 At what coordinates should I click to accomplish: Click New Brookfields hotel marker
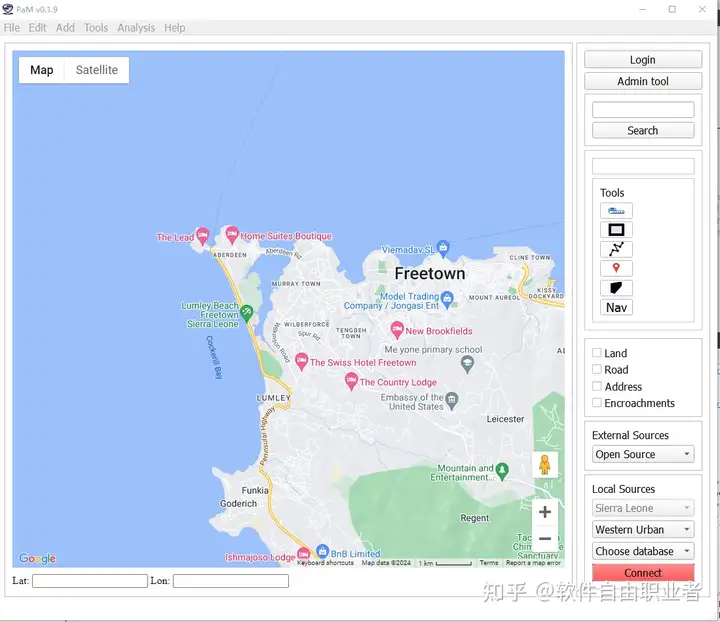[397, 330]
